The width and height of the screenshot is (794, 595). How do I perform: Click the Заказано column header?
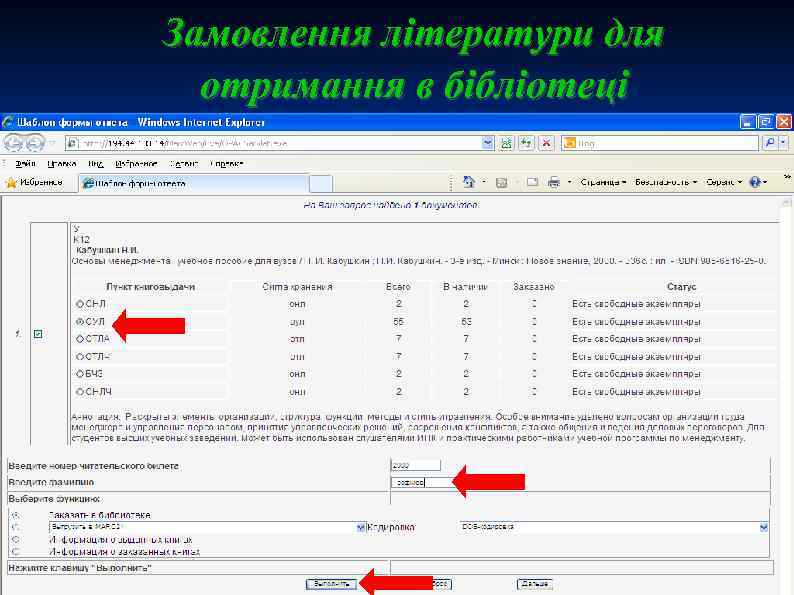[534, 287]
